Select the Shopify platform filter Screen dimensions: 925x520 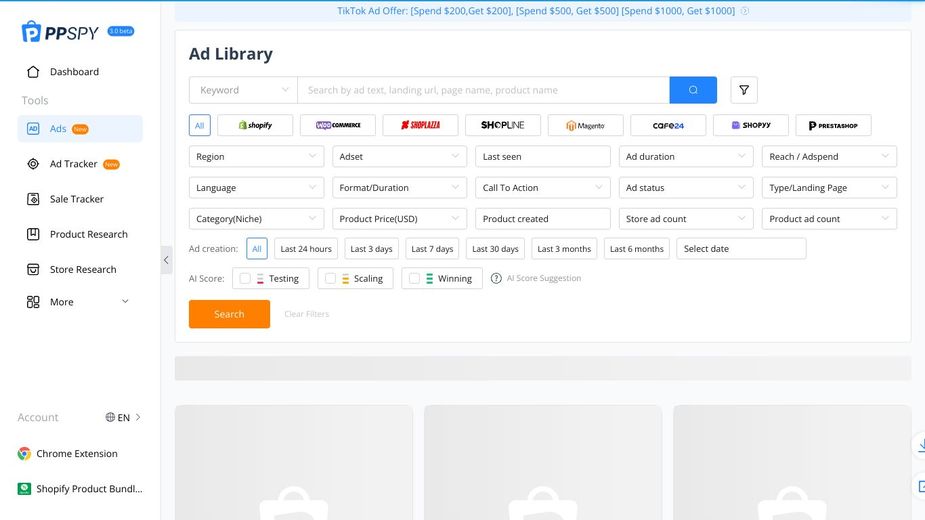coord(255,125)
